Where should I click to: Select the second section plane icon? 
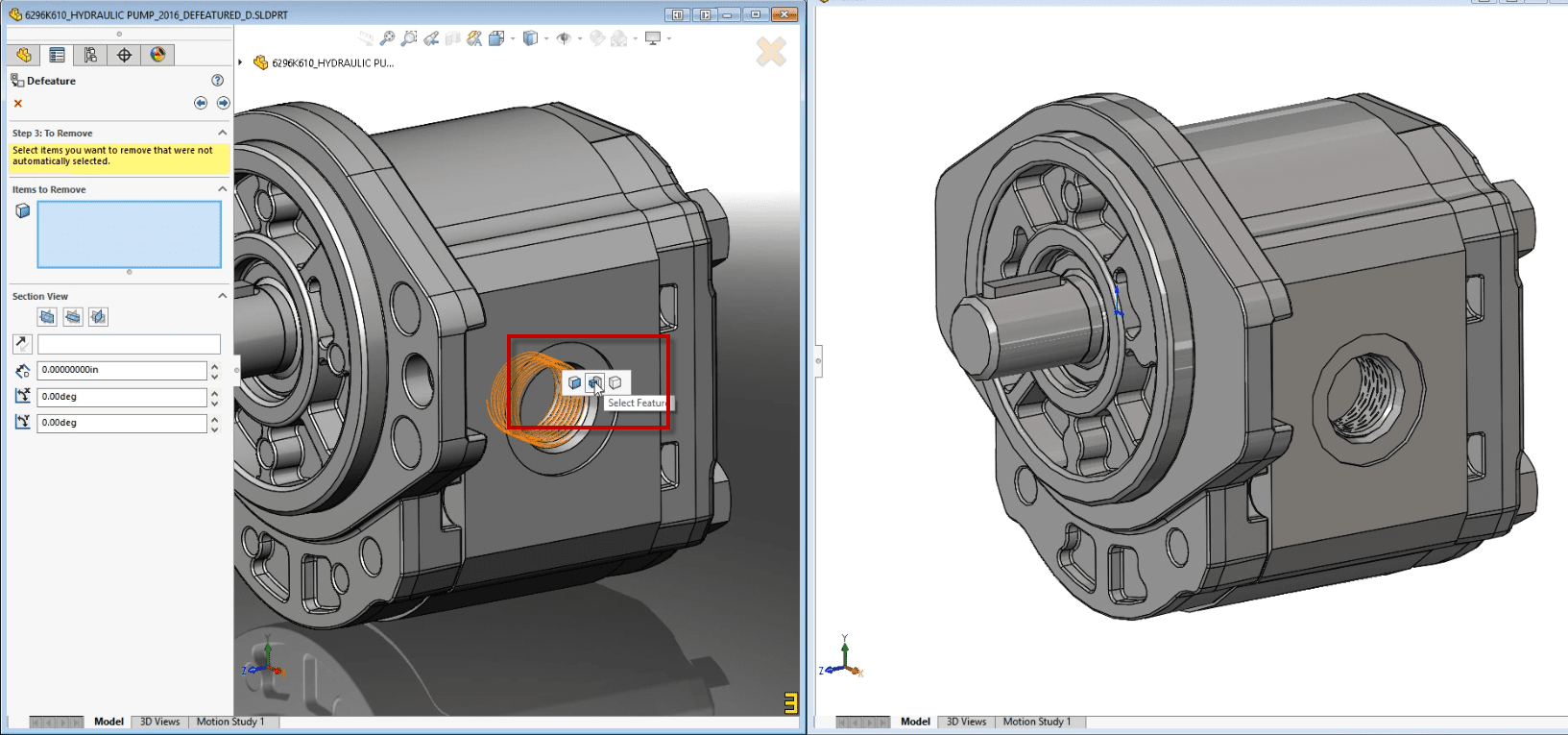pos(73,316)
